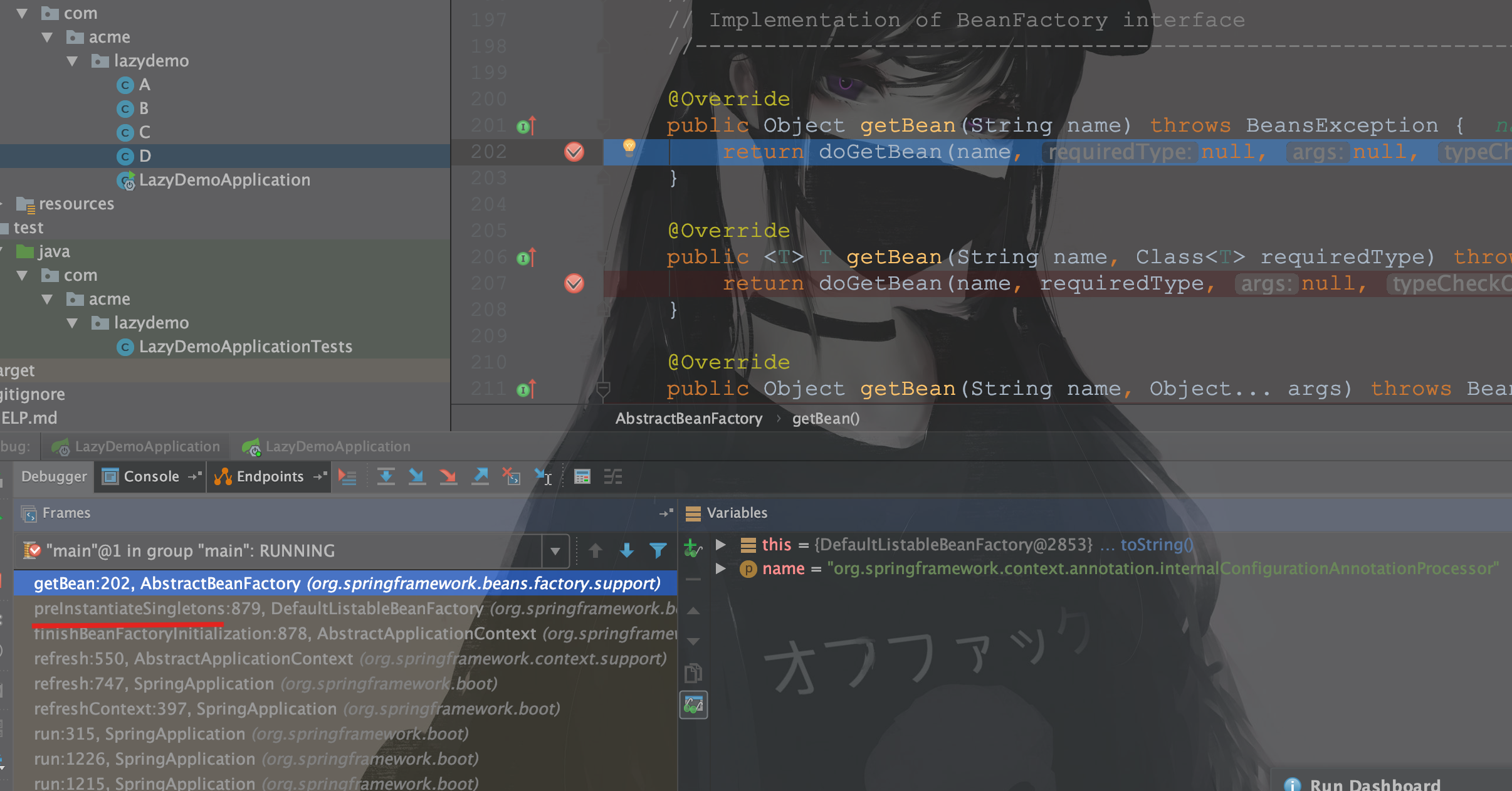The height and width of the screenshot is (791, 1512).
Task: Open the main thread selector dropdown
Action: [555, 551]
